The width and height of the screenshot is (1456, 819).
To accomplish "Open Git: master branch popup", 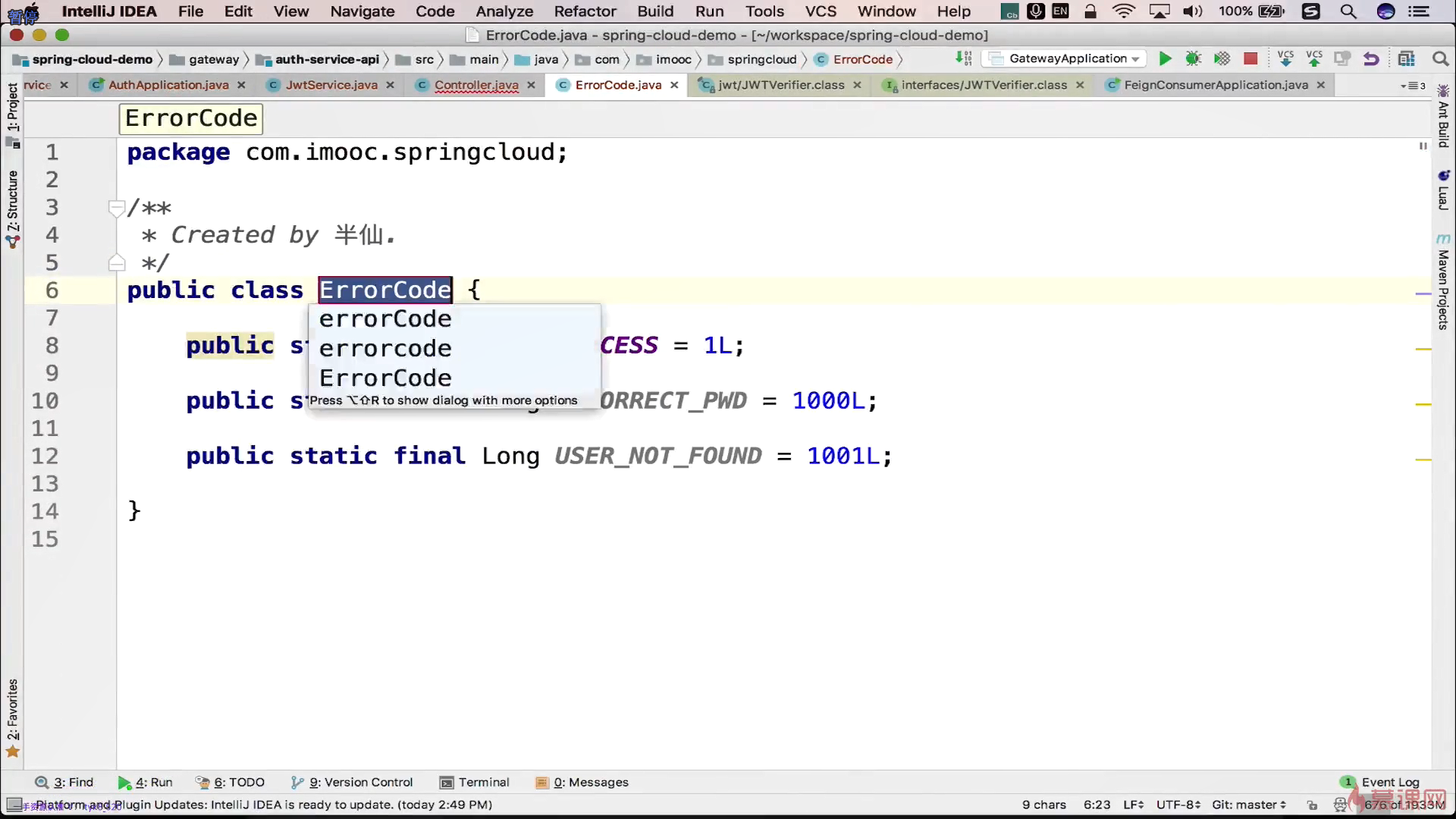I will pos(1248,805).
